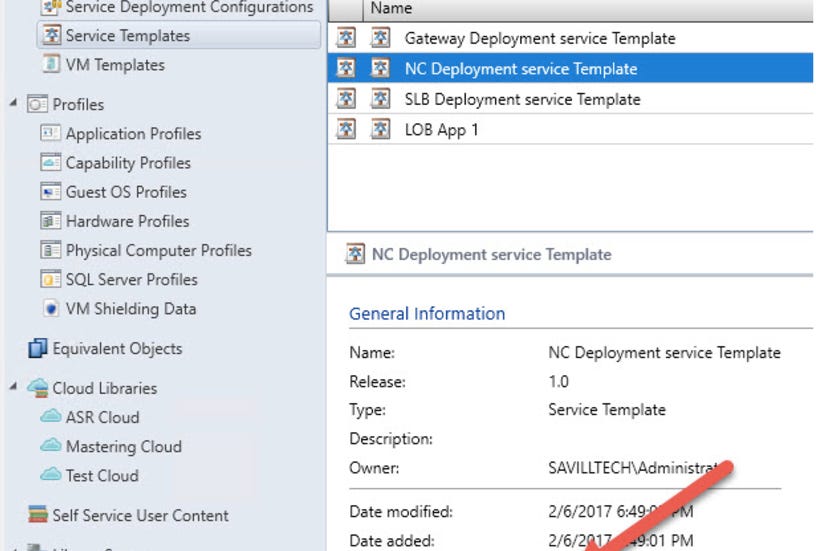Click the Profiles folder icon
Image resolution: width=816 pixels, height=551 pixels.
coord(37,104)
